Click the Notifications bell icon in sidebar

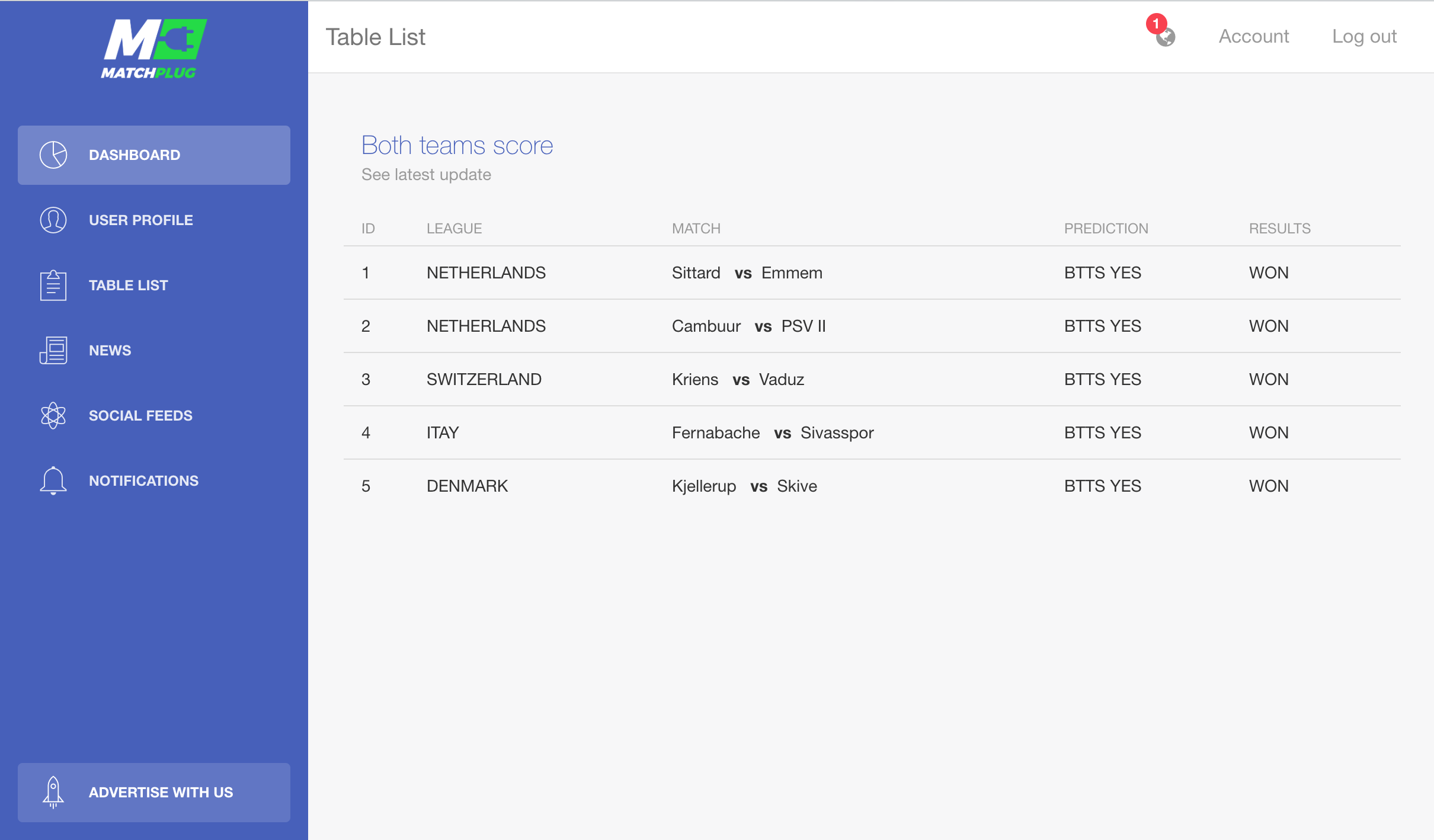[x=53, y=480]
